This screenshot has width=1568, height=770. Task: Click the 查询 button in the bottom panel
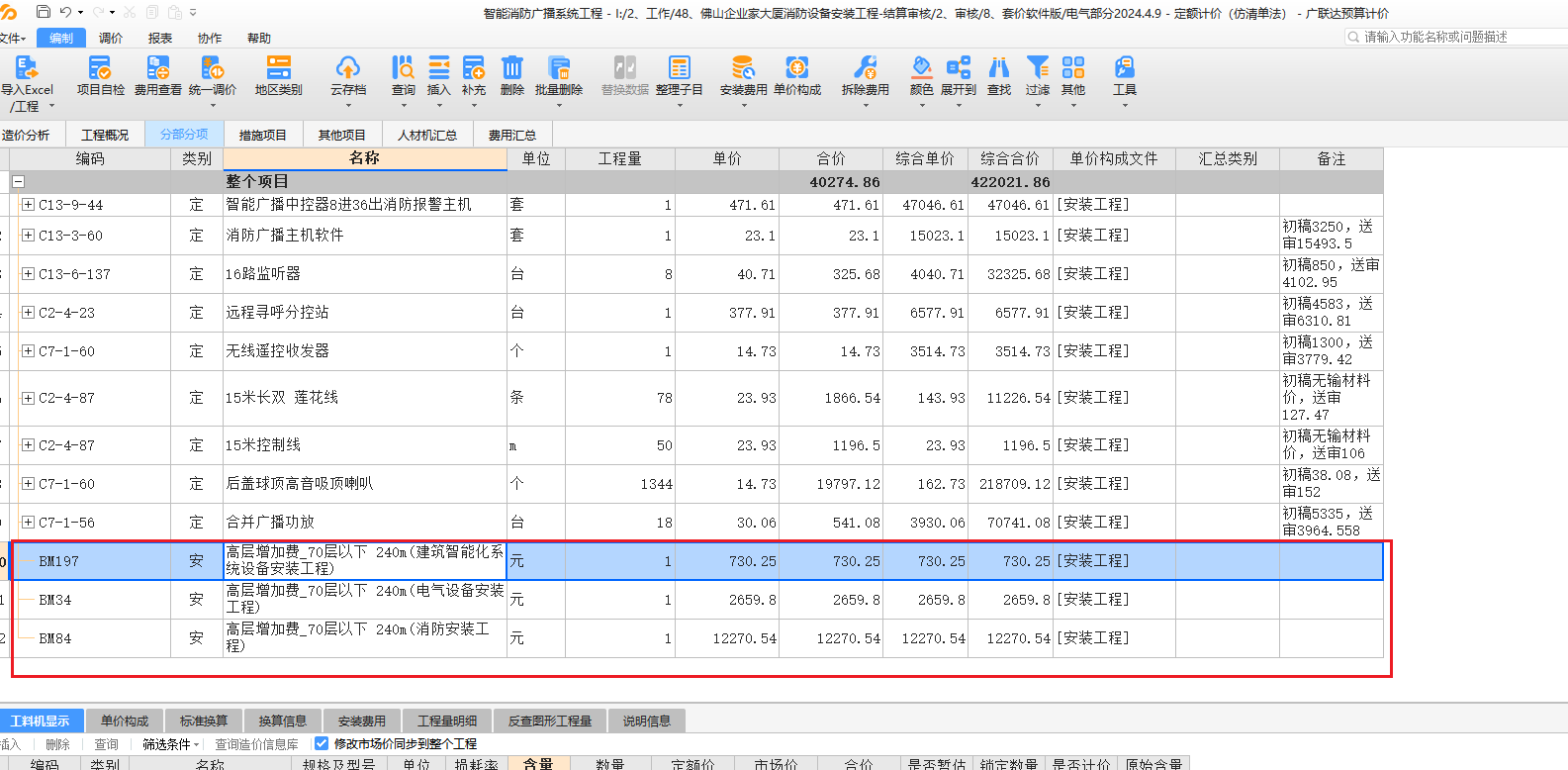(106, 744)
